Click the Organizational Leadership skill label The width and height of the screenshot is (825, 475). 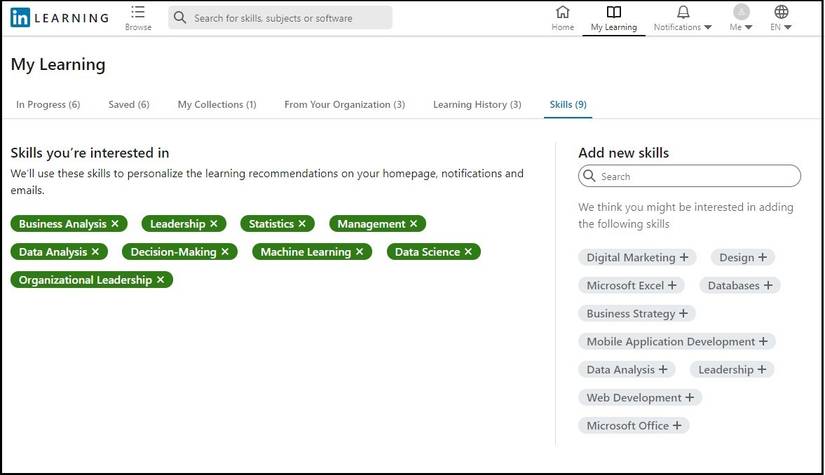[85, 279]
